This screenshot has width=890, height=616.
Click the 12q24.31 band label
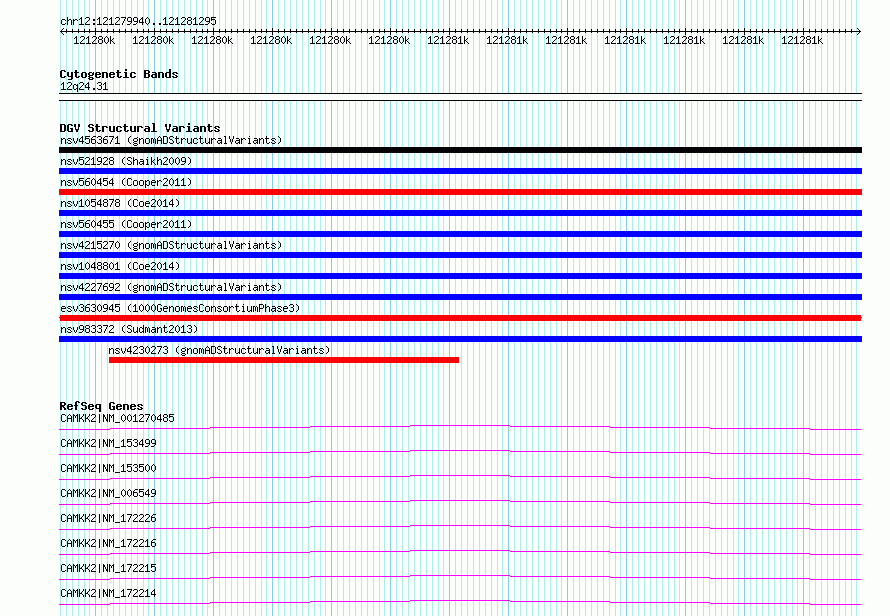click(83, 86)
